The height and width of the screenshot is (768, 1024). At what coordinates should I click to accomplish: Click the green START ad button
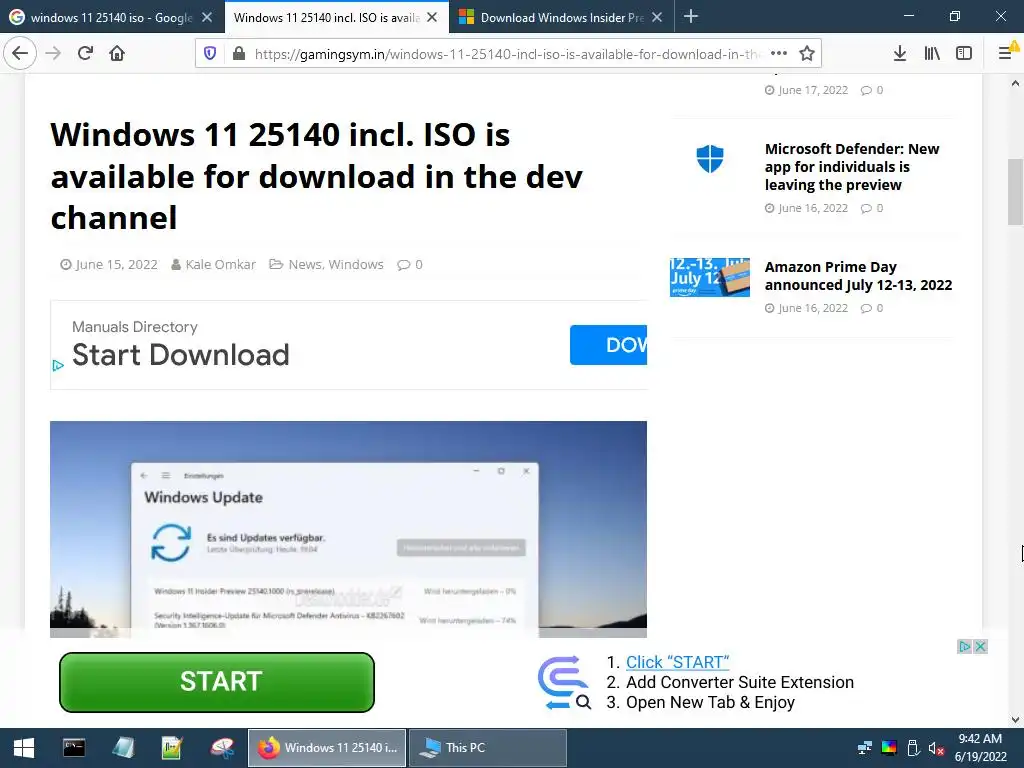pos(217,682)
